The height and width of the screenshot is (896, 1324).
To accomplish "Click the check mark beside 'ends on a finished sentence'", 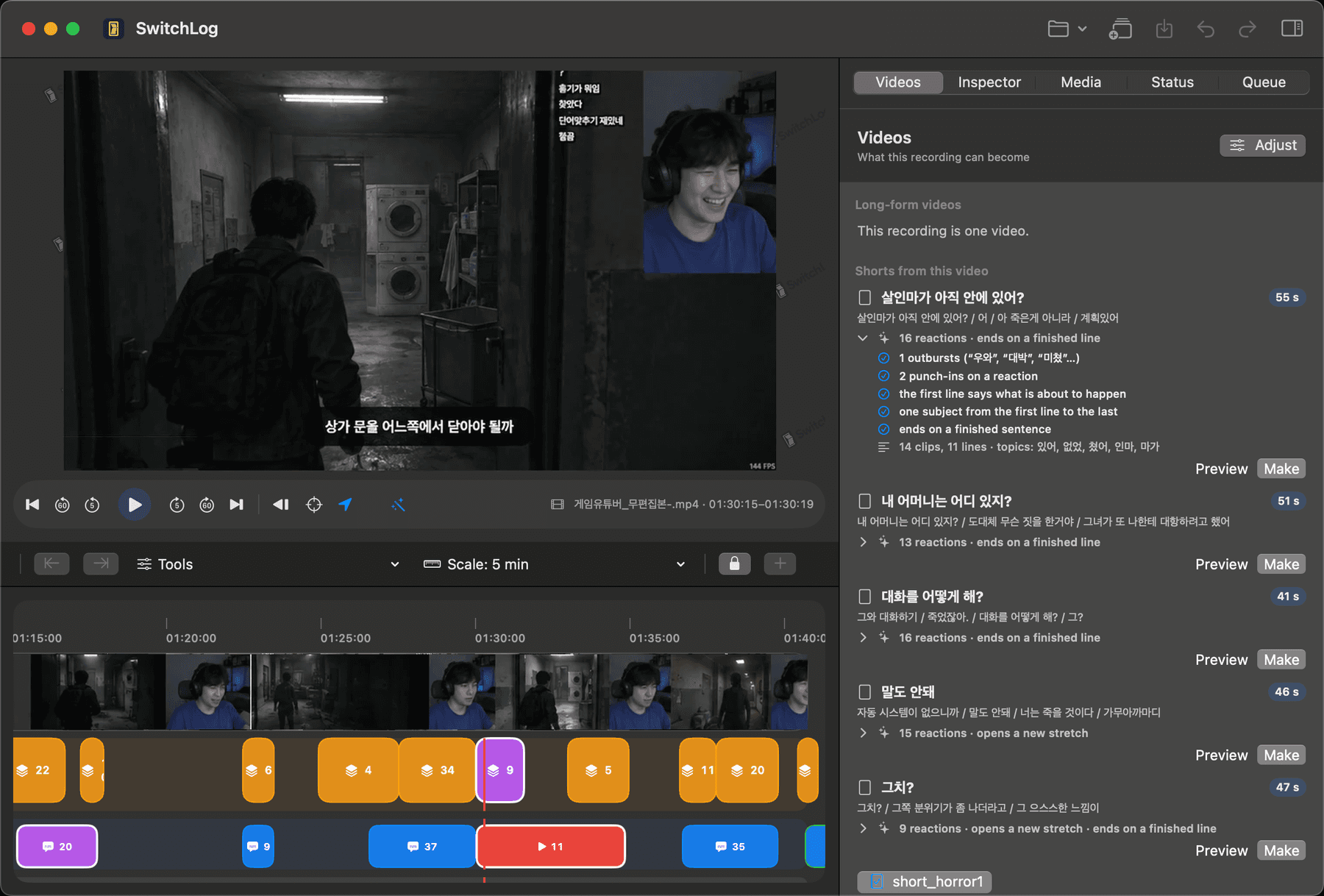I will (884, 430).
